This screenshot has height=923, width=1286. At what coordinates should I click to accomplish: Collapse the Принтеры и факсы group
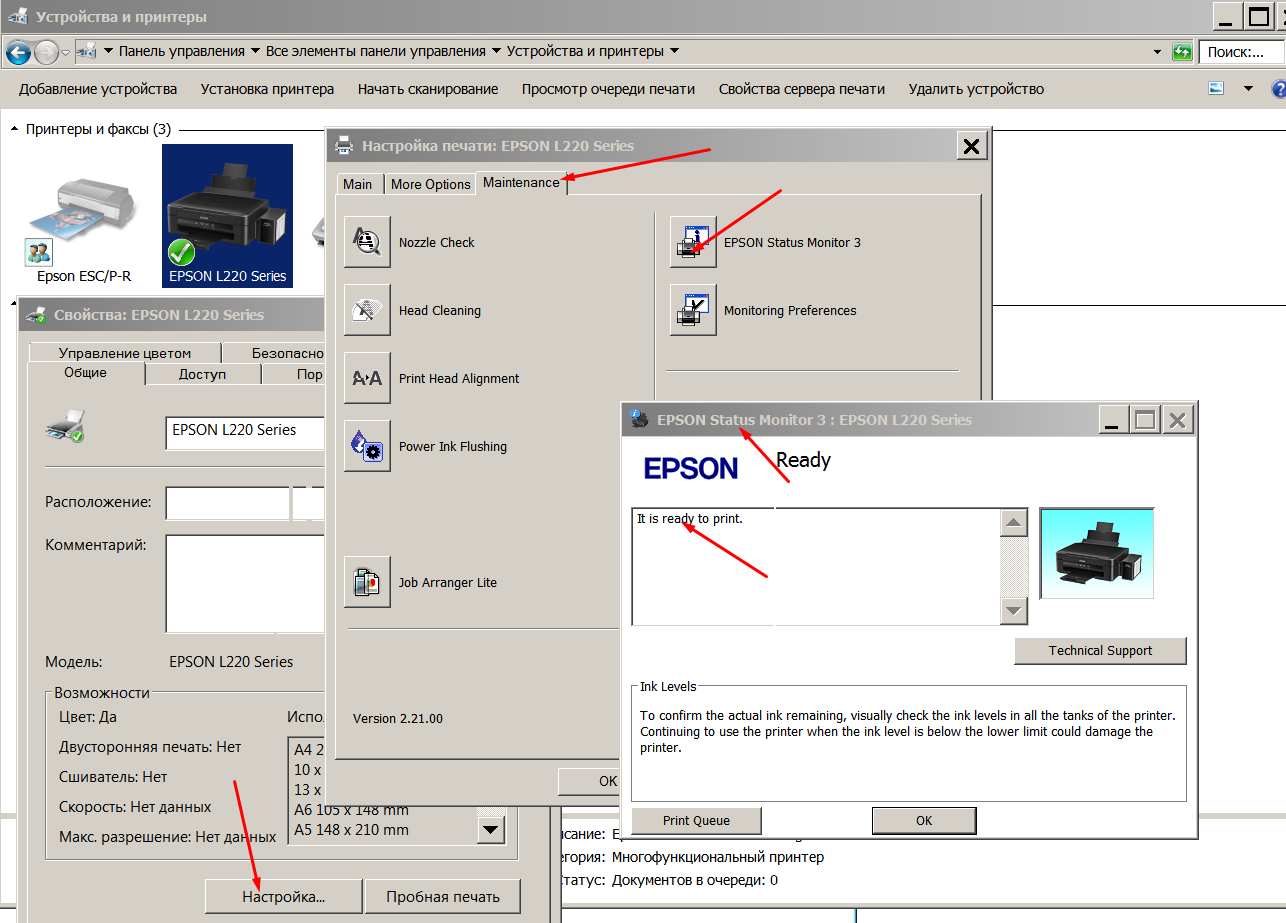(x=15, y=129)
